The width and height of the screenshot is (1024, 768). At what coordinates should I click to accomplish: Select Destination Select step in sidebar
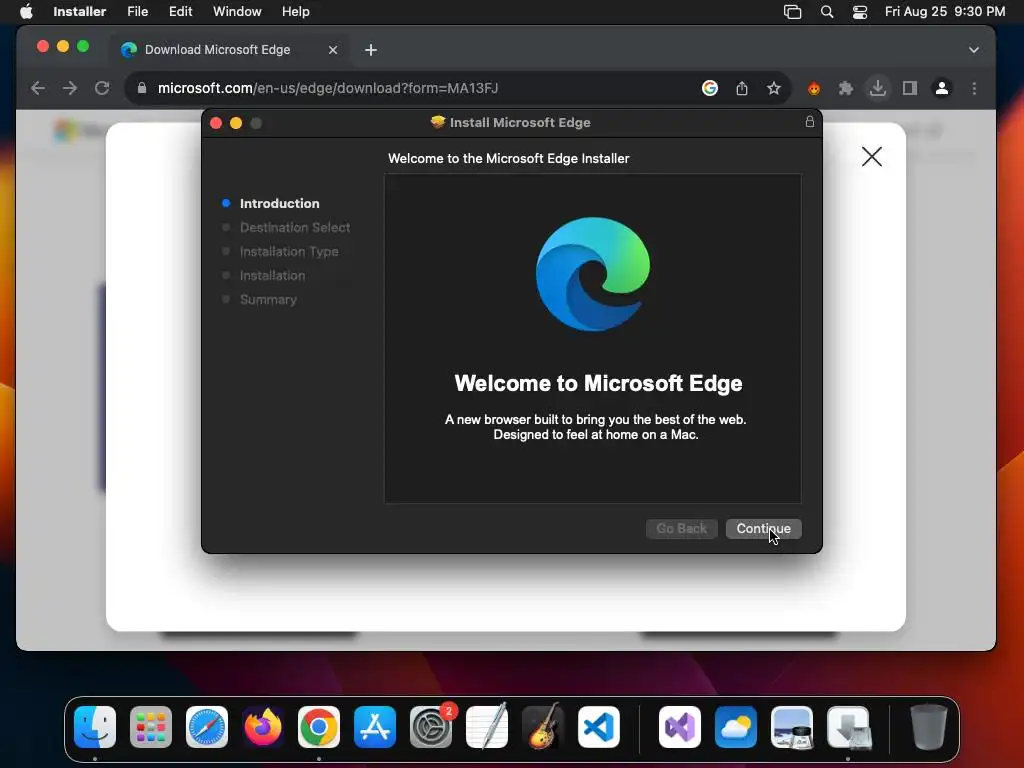click(x=295, y=227)
